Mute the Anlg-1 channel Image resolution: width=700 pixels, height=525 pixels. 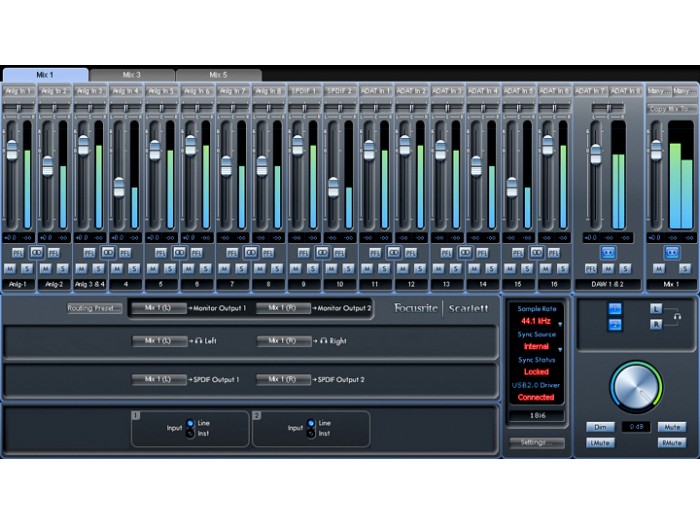[10, 269]
